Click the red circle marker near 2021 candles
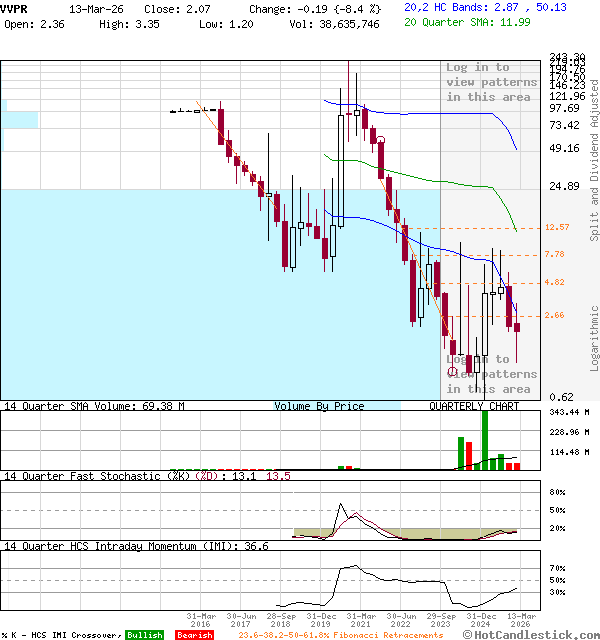 381,140
